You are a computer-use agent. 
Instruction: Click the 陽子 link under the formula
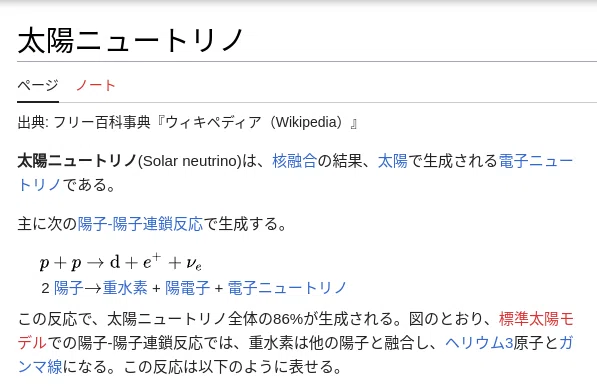click(x=69, y=288)
